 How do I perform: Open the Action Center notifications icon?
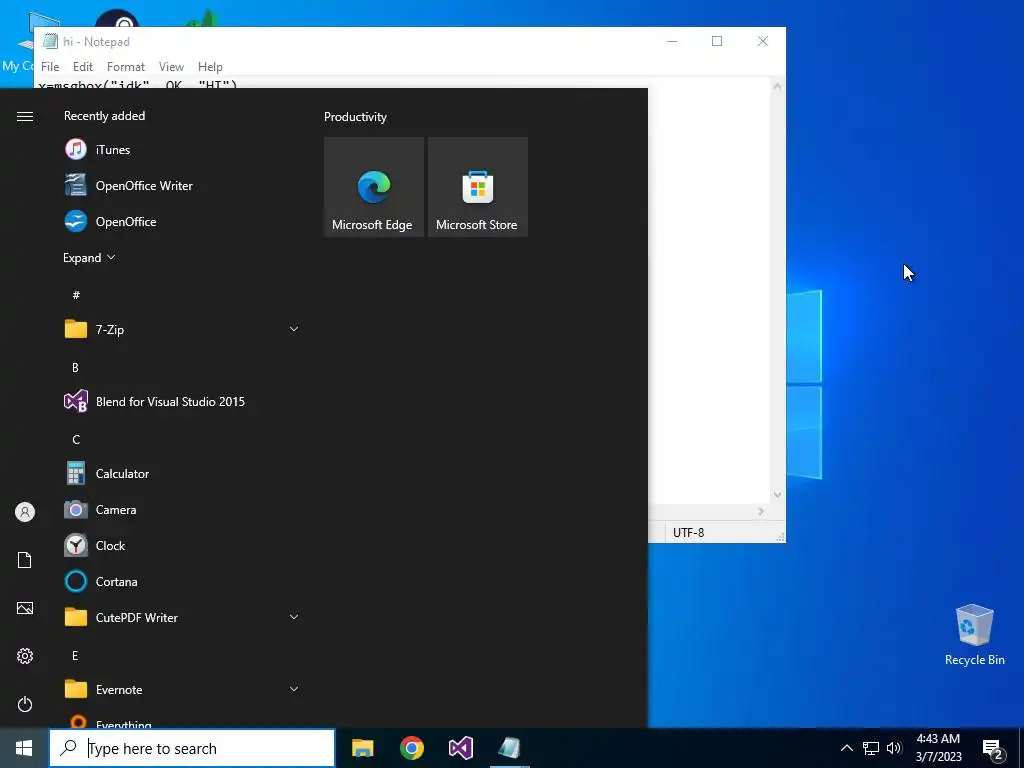point(993,749)
